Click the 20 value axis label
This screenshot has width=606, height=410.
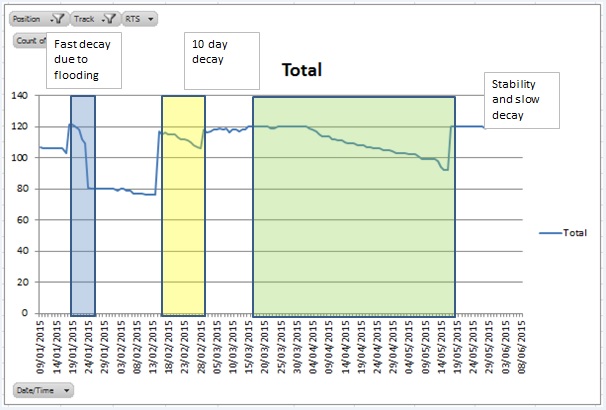(22, 282)
